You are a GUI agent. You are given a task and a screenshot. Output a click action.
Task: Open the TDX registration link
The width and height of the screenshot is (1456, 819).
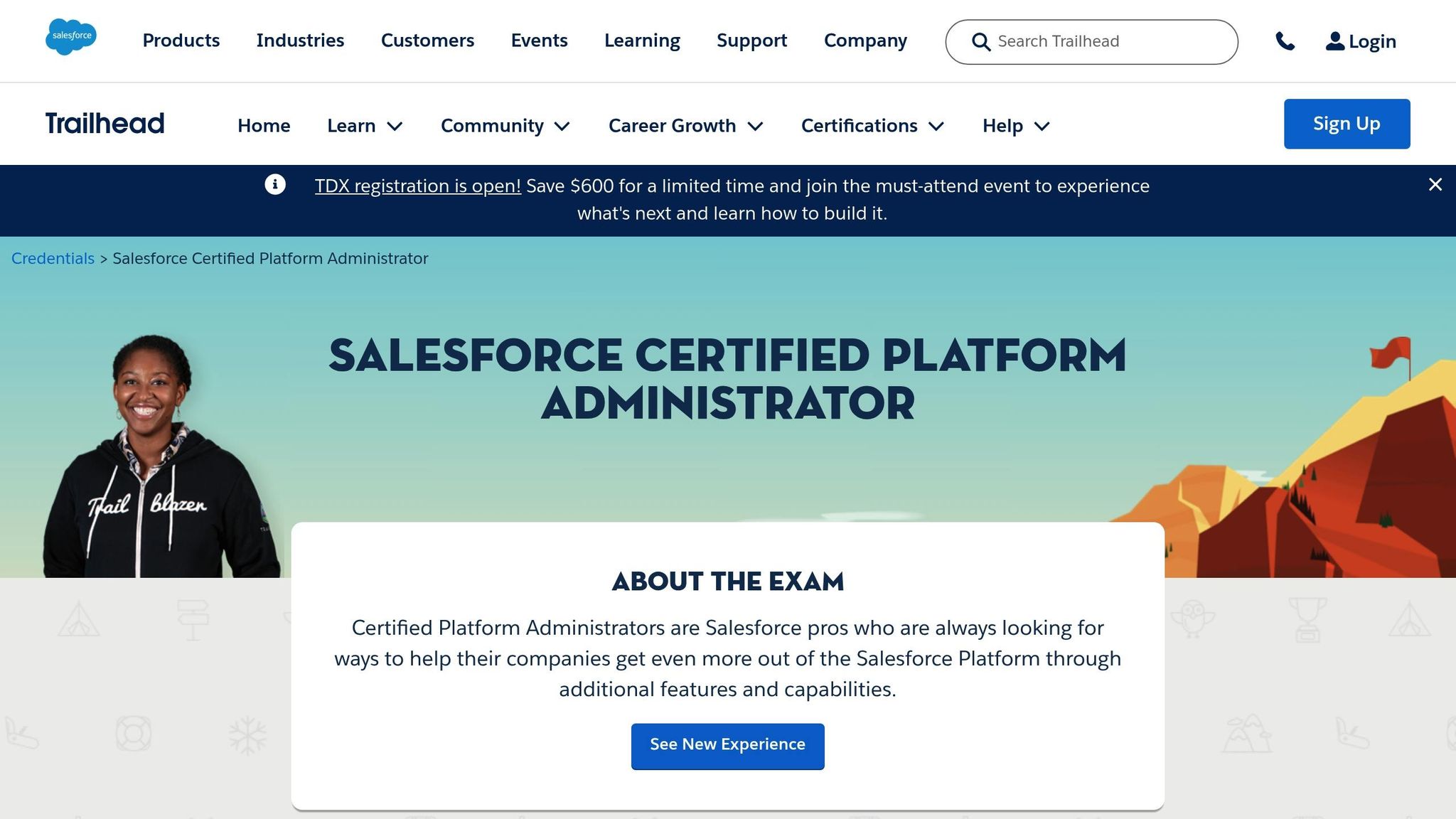click(x=418, y=186)
